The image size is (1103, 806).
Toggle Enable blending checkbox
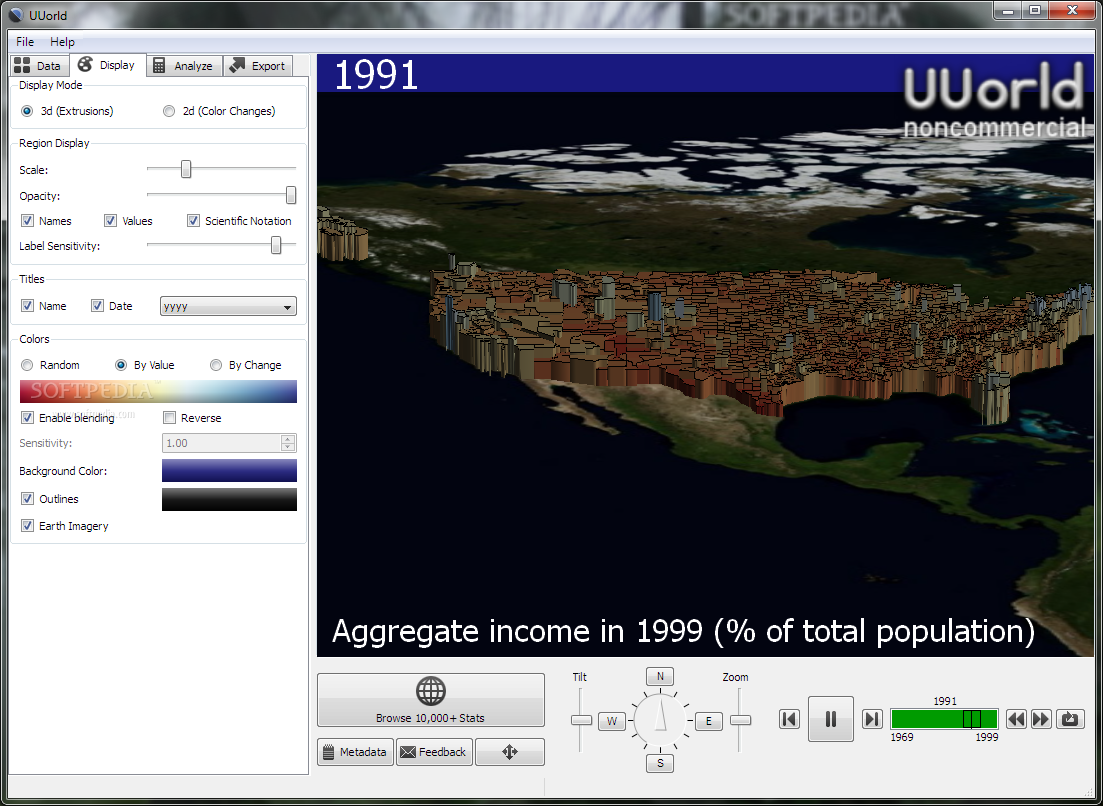27,418
